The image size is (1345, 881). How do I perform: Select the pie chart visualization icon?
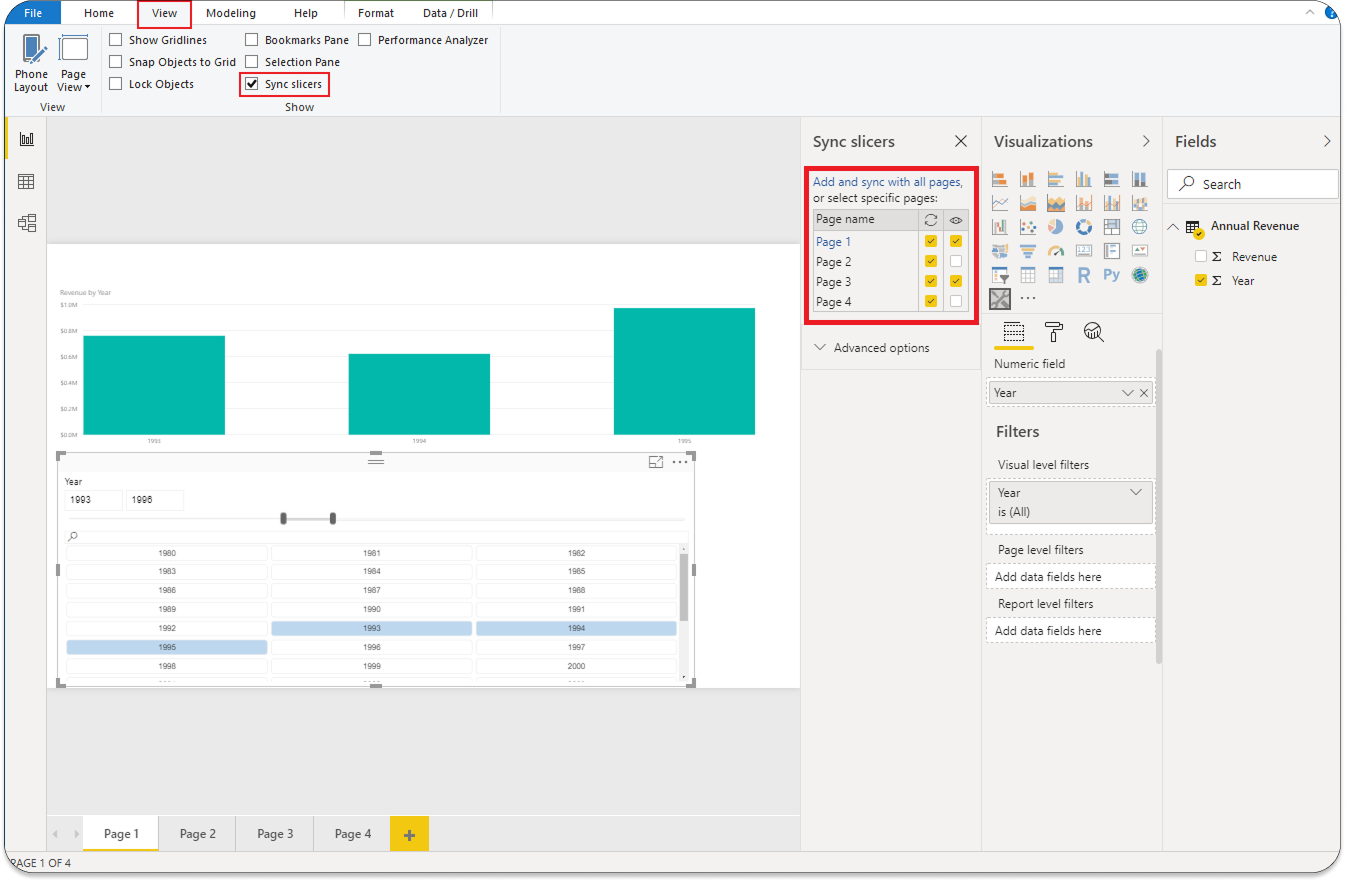coord(1055,227)
